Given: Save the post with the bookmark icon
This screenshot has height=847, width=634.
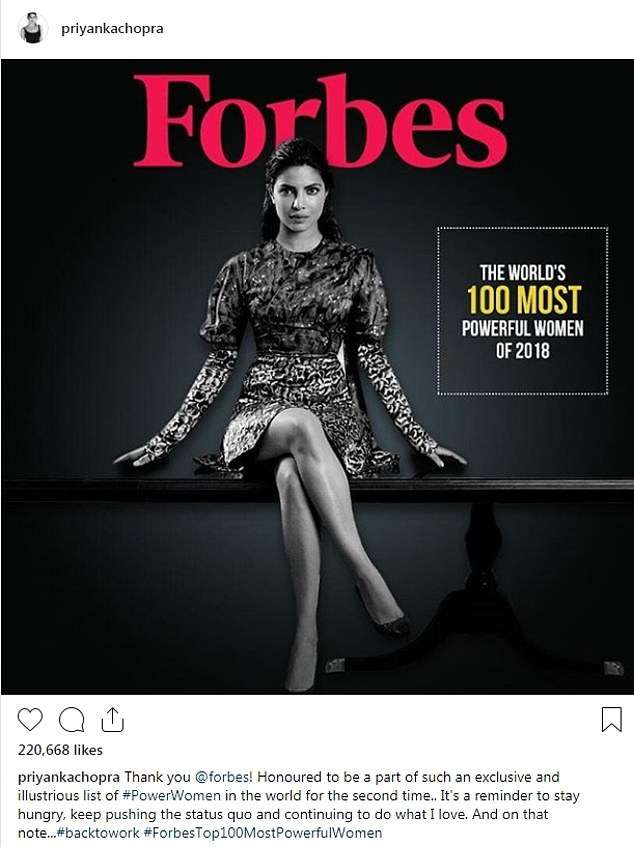Looking at the screenshot, I should (611, 720).
